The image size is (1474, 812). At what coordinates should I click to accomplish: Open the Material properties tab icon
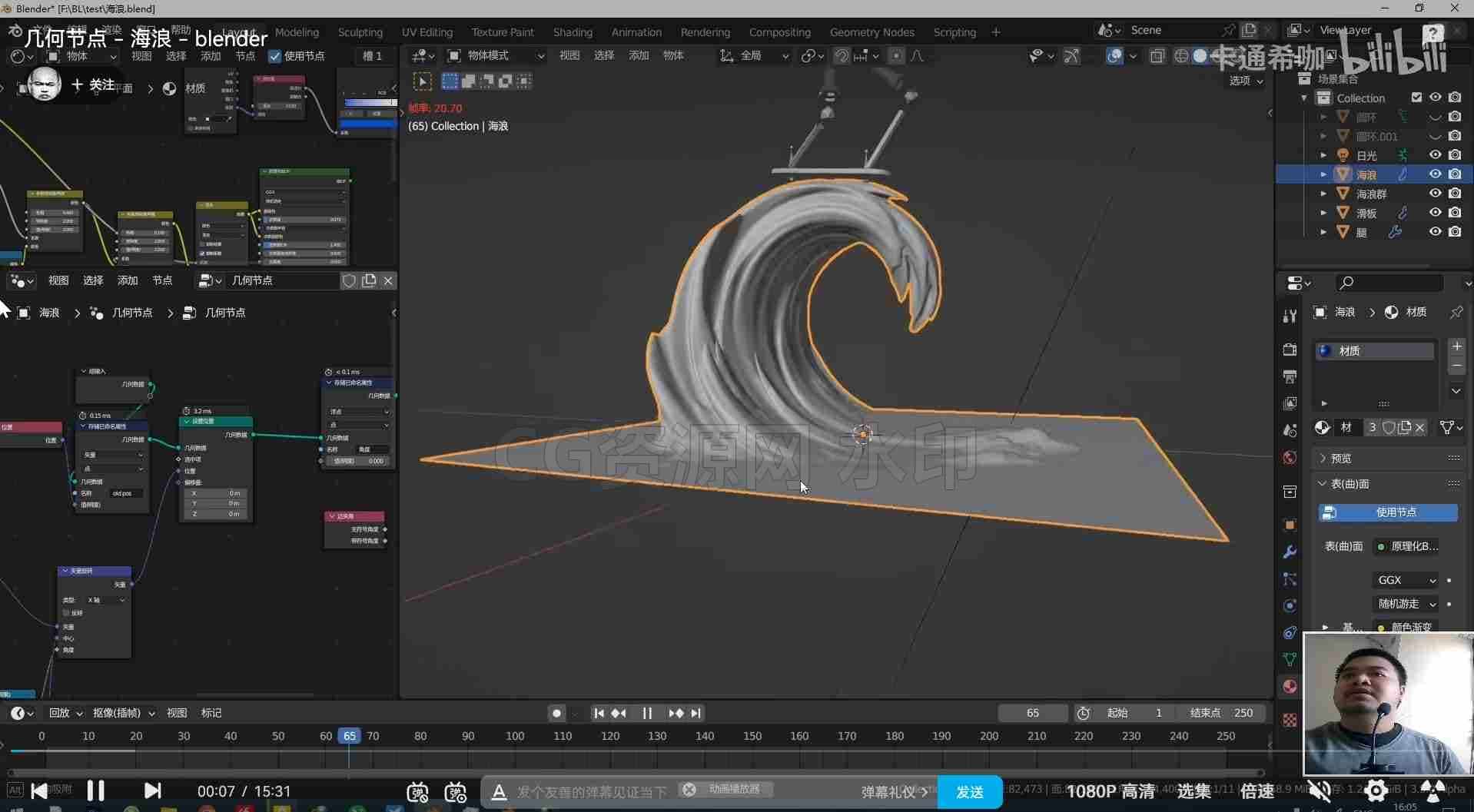click(x=1290, y=686)
